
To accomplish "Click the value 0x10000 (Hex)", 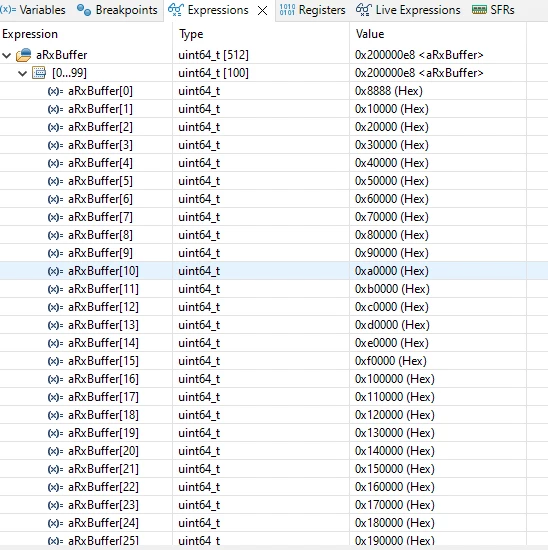I will 392,109.
